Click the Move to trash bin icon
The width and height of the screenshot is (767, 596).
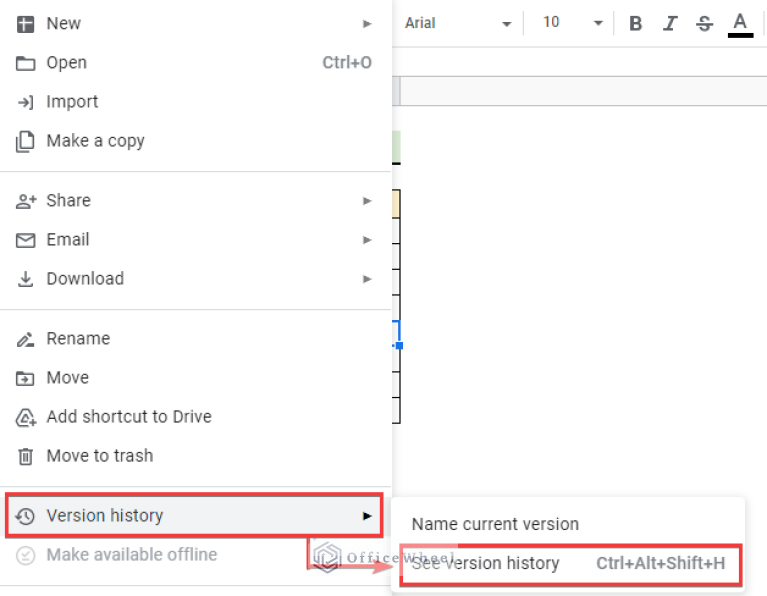26,456
